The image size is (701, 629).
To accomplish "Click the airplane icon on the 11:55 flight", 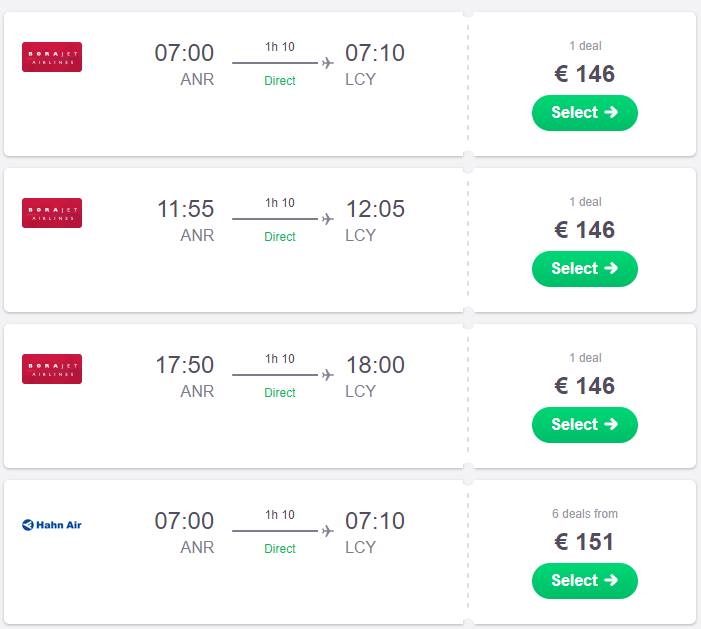I will [x=328, y=219].
